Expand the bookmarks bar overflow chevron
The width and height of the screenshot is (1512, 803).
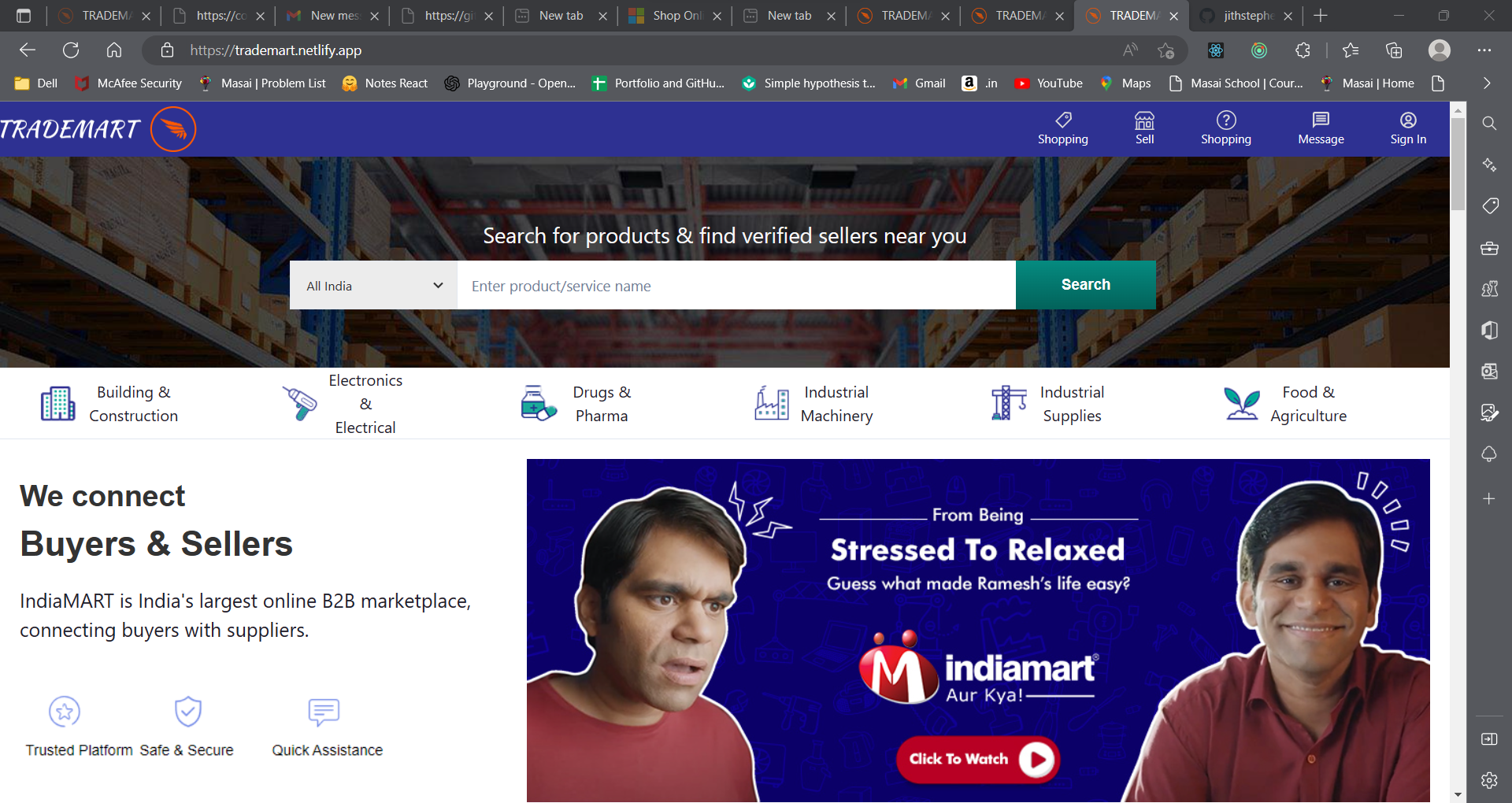(x=1487, y=83)
